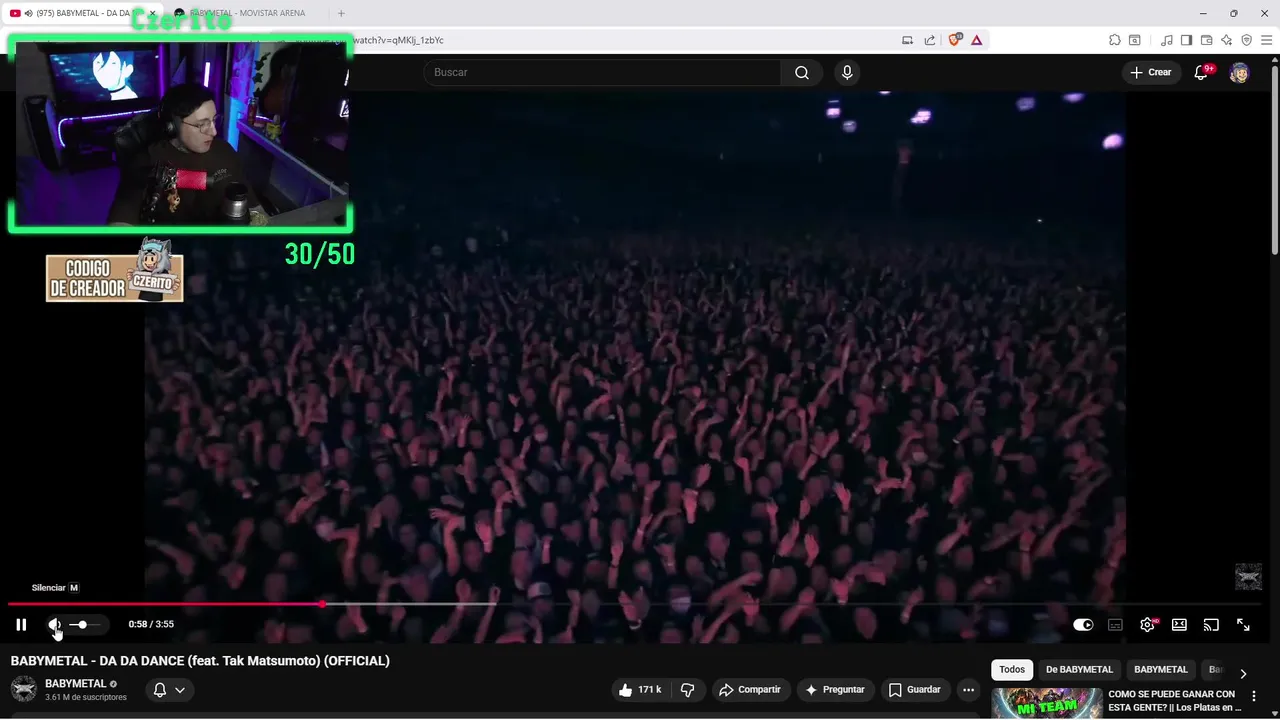Open media control music note icon
The image size is (1280, 720).
click(x=1167, y=40)
